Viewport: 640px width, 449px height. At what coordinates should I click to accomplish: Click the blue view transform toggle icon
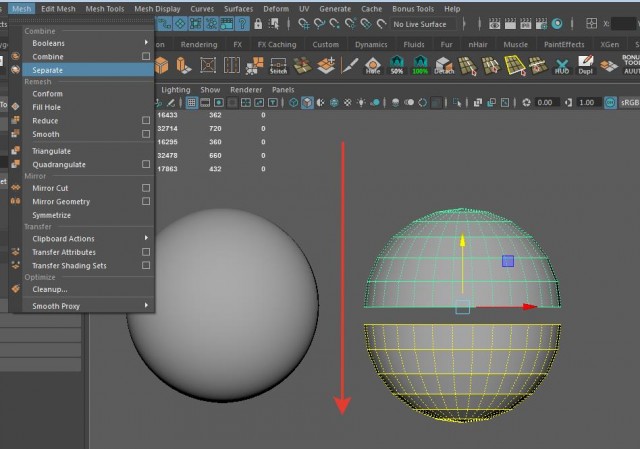[x=610, y=102]
